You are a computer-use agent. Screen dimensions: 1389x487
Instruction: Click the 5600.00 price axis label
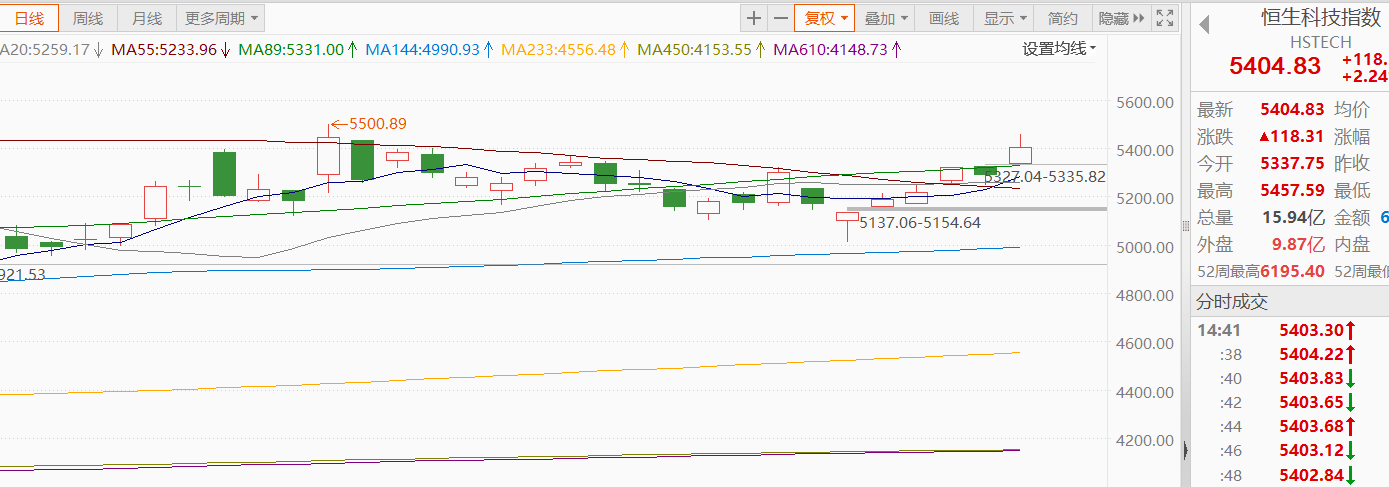click(1143, 103)
